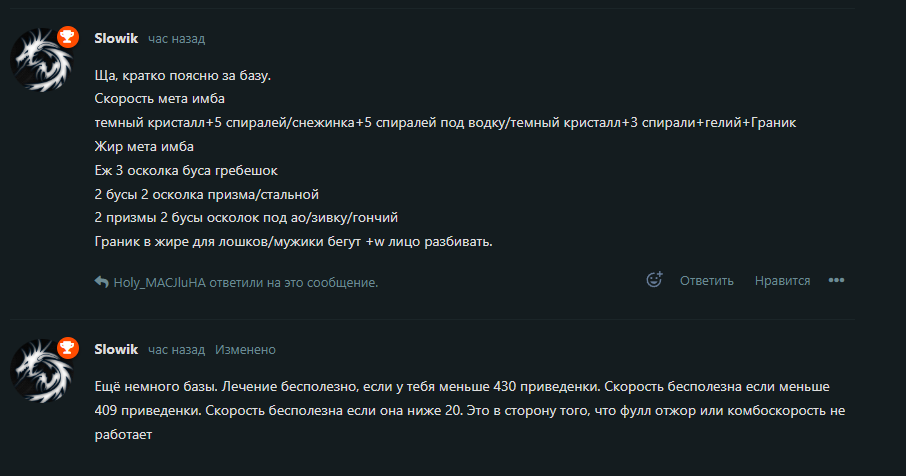Open the emoji reaction picker icon

(x=654, y=280)
